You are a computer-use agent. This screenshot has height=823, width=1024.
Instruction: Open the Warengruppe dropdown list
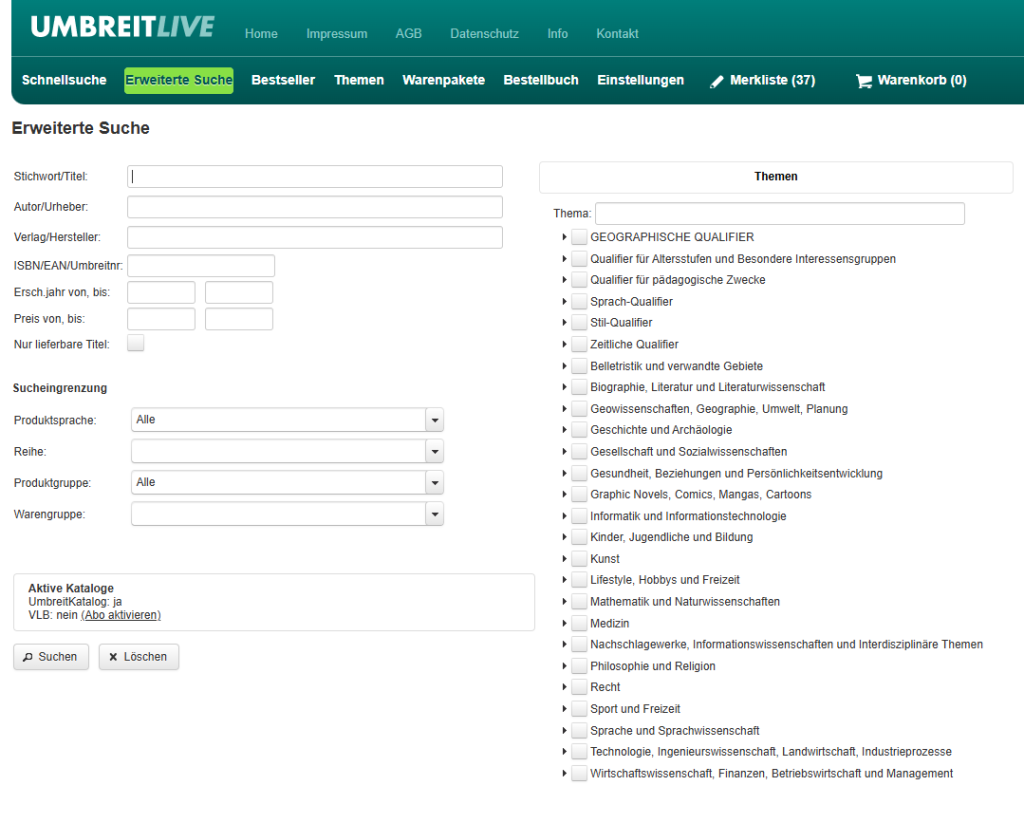434,514
